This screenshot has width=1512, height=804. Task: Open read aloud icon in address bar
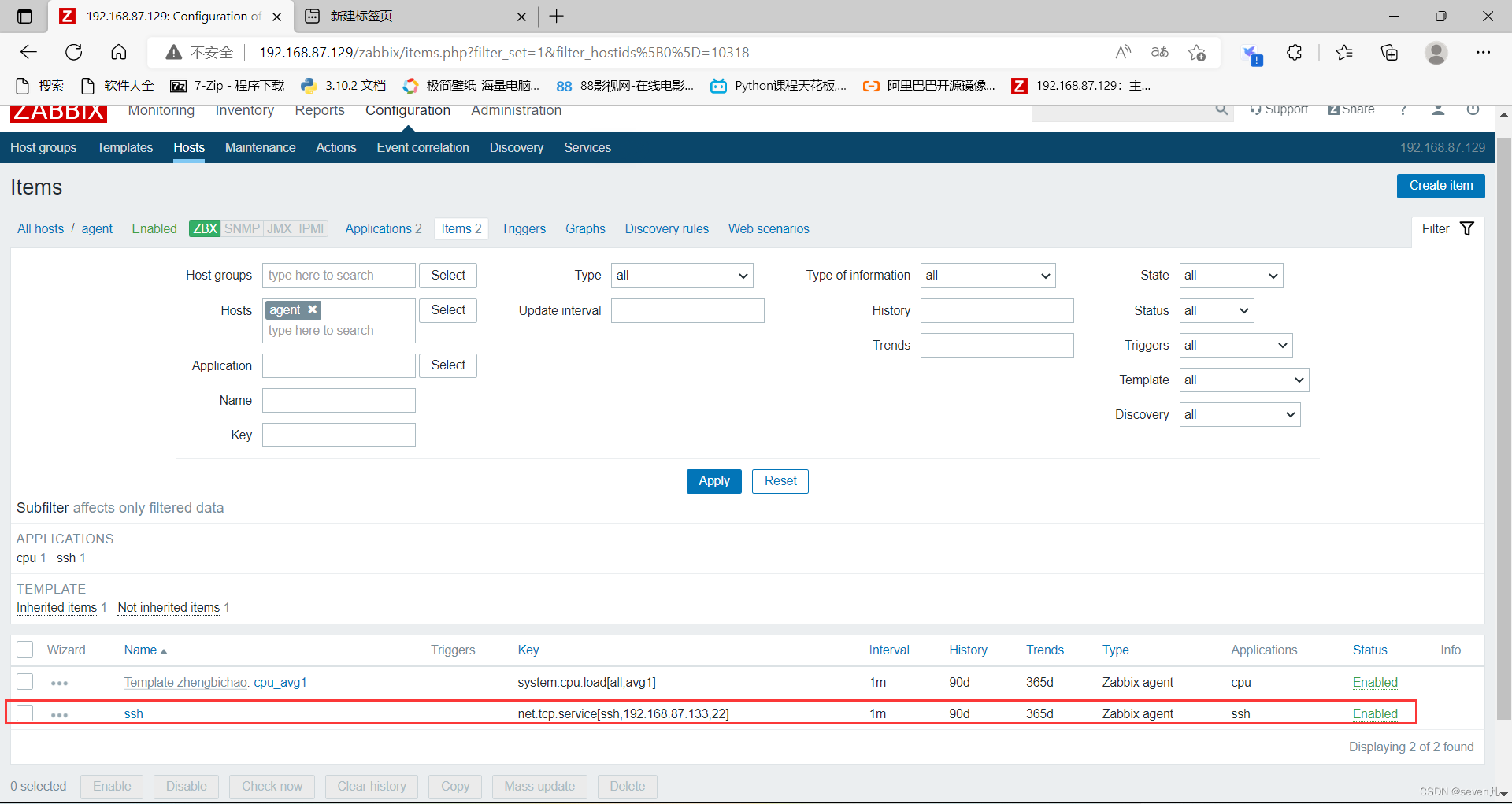[x=1124, y=52]
